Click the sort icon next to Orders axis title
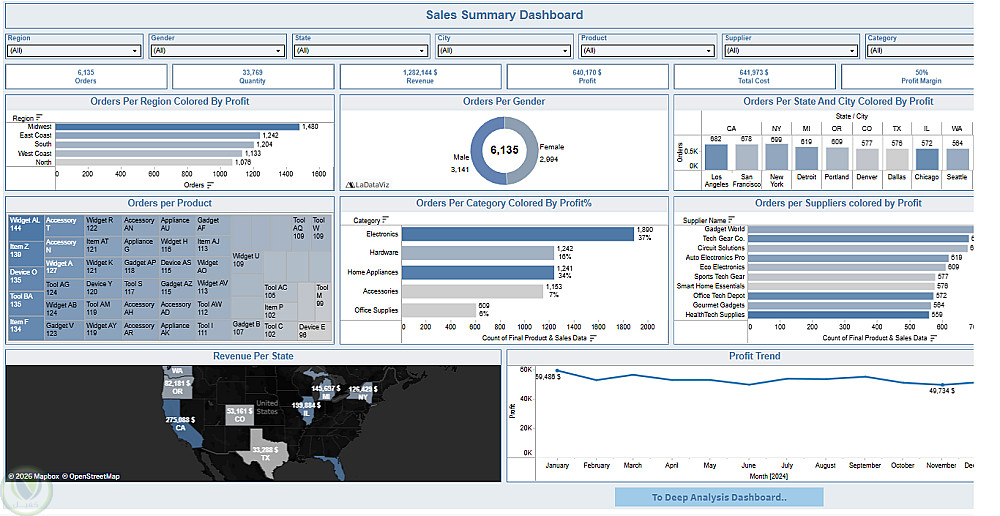Screen dimensions: 1000x516 coord(210,185)
